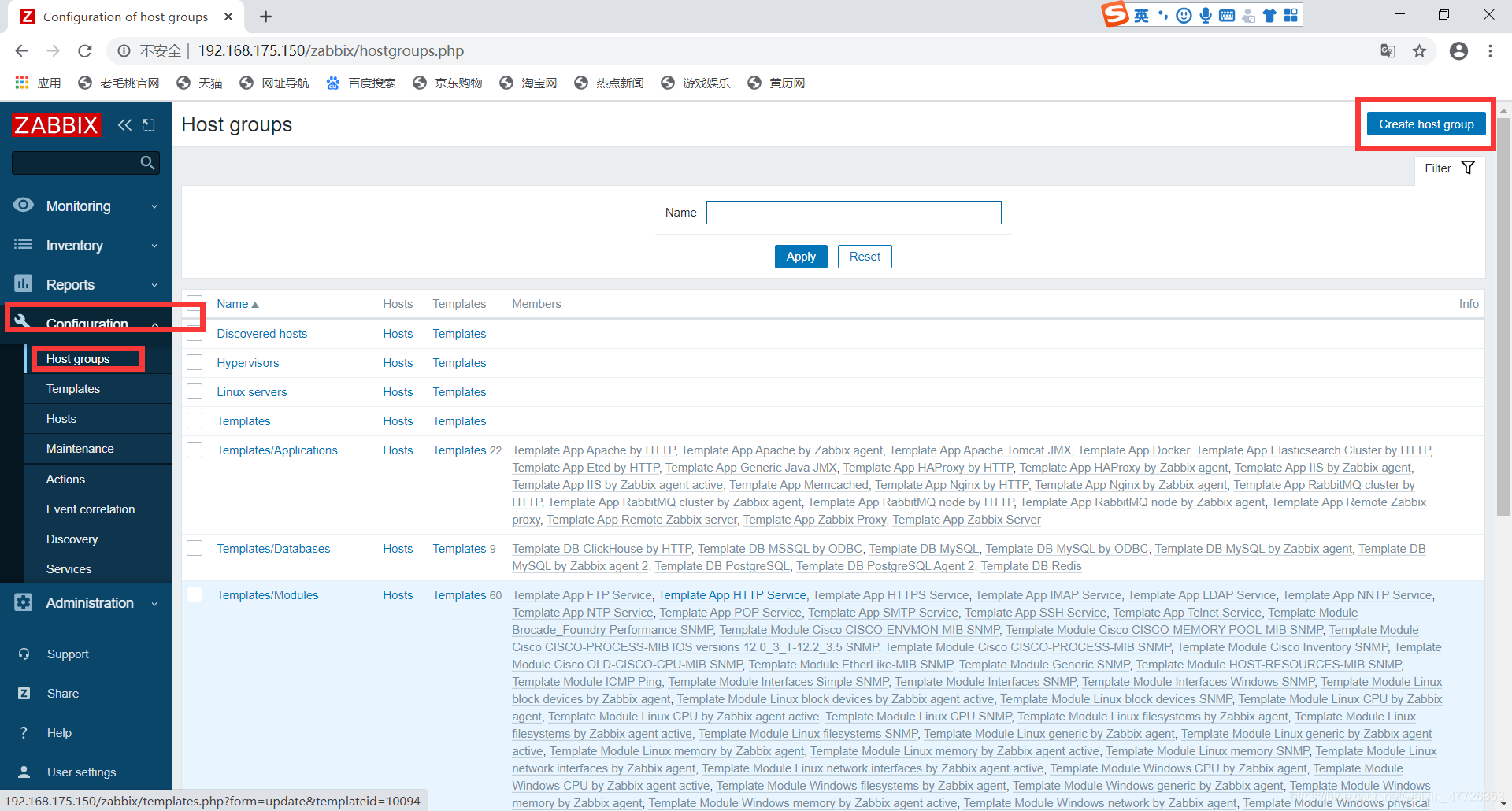This screenshot has width=1512, height=811.
Task: Click the Administration gear icon
Action: pos(24,602)
